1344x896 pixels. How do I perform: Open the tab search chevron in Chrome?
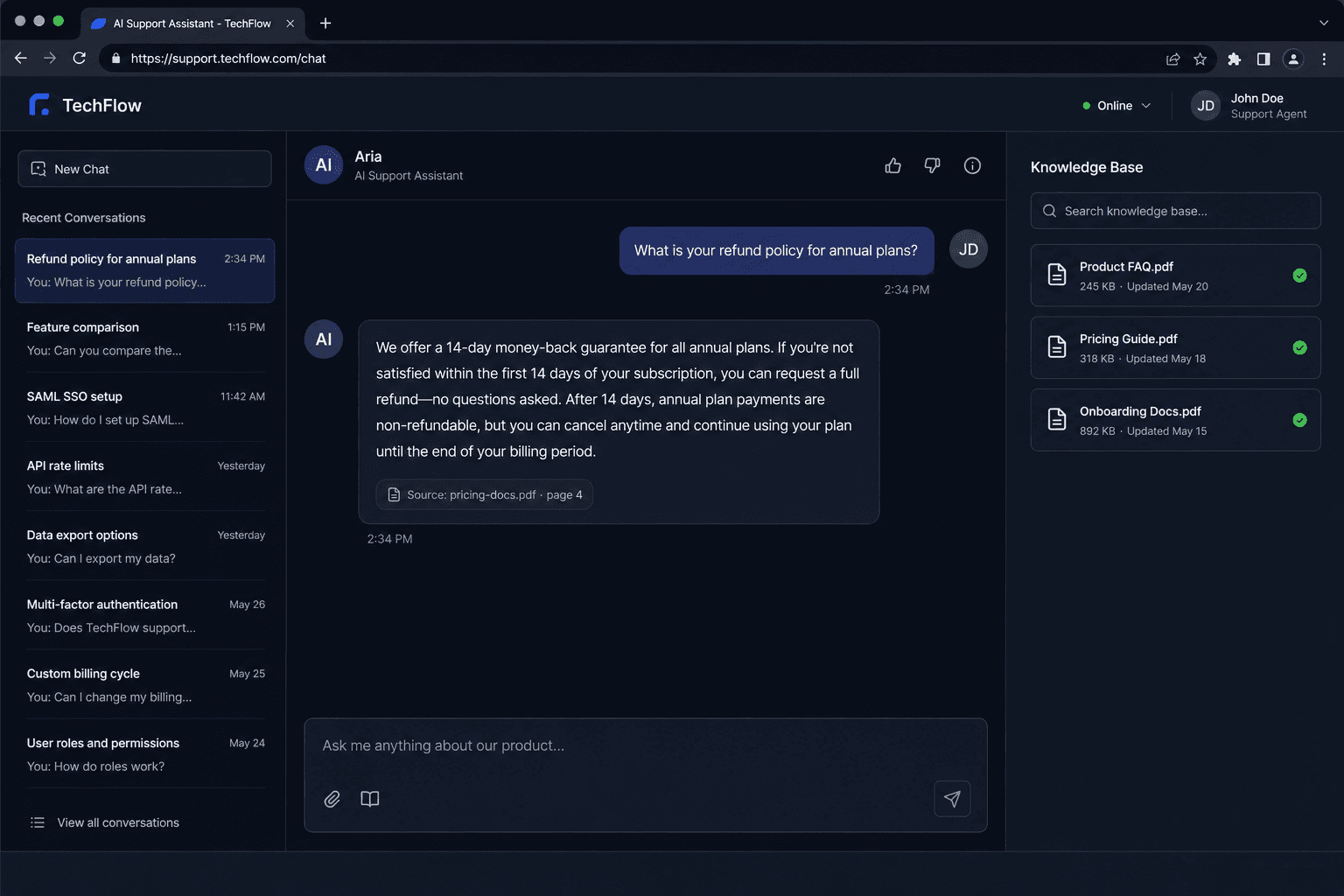pyautogui.click(x=1324, y=23)
